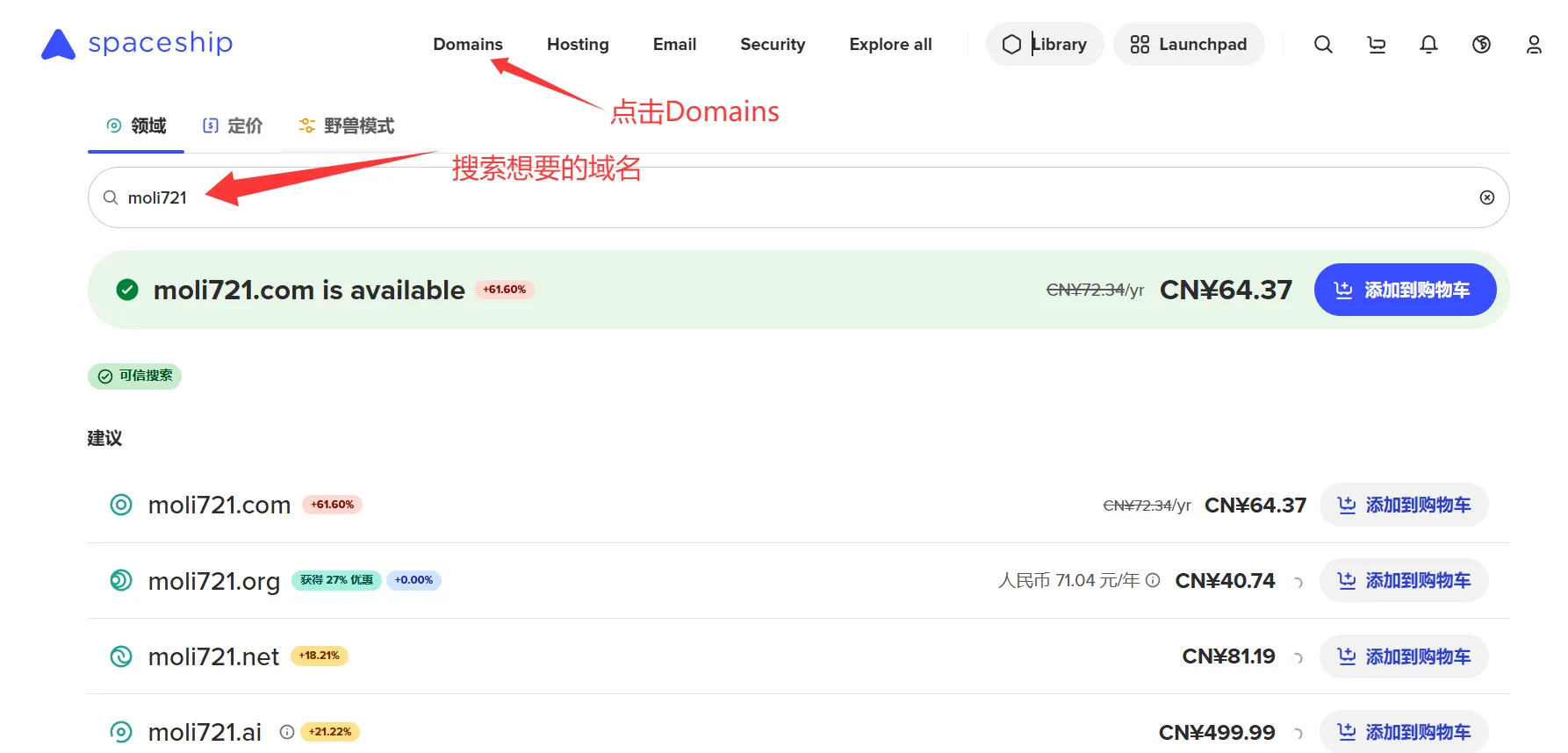Expand pricing chevron for moli721.net
The image size is (1568, 753).
click(1298, 657)
